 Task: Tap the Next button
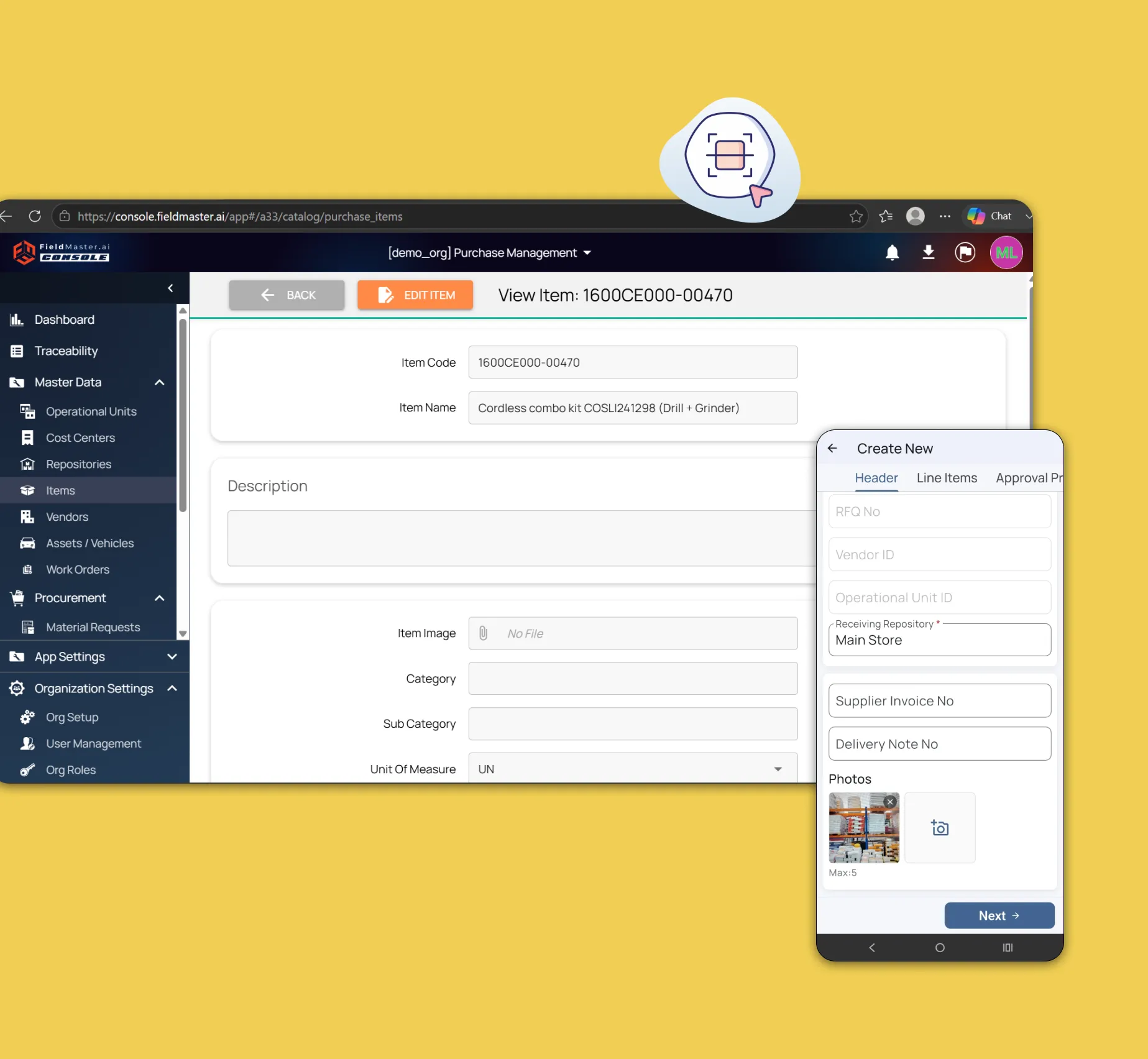click(999, 915)
